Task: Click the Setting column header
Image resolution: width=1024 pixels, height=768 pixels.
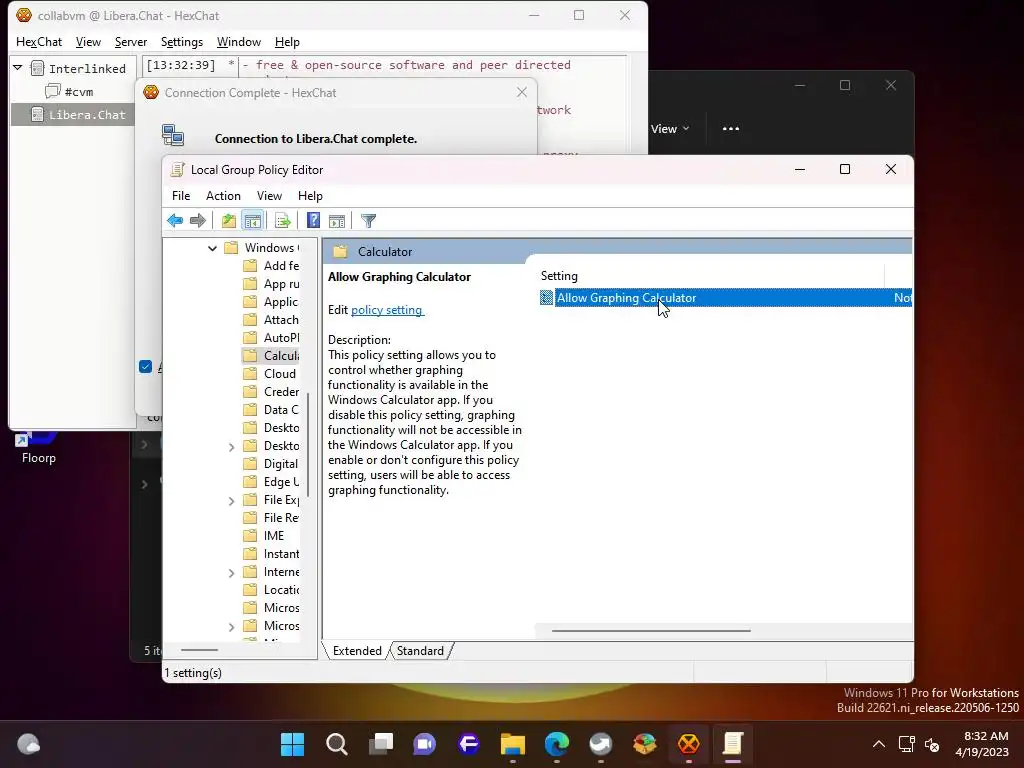Action: tap(712, 276)
